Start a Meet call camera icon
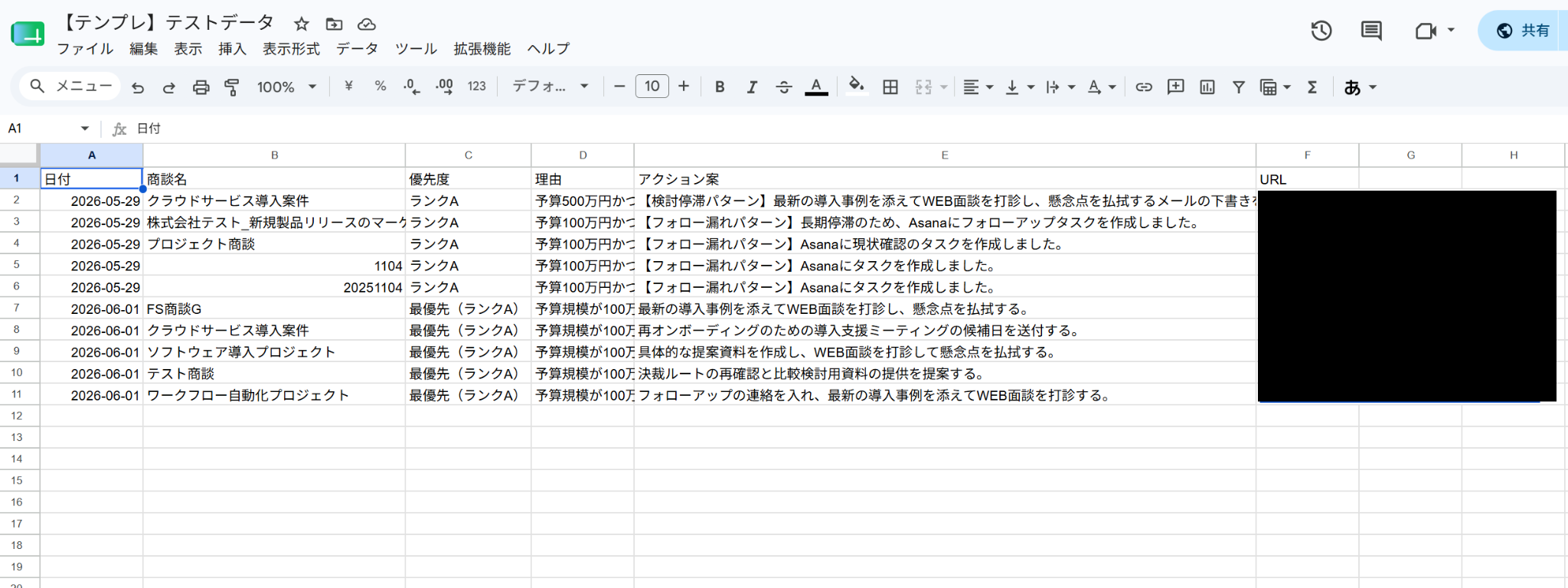The width and height of the screenshot is (1568, 588). [x=1425, y=31]
